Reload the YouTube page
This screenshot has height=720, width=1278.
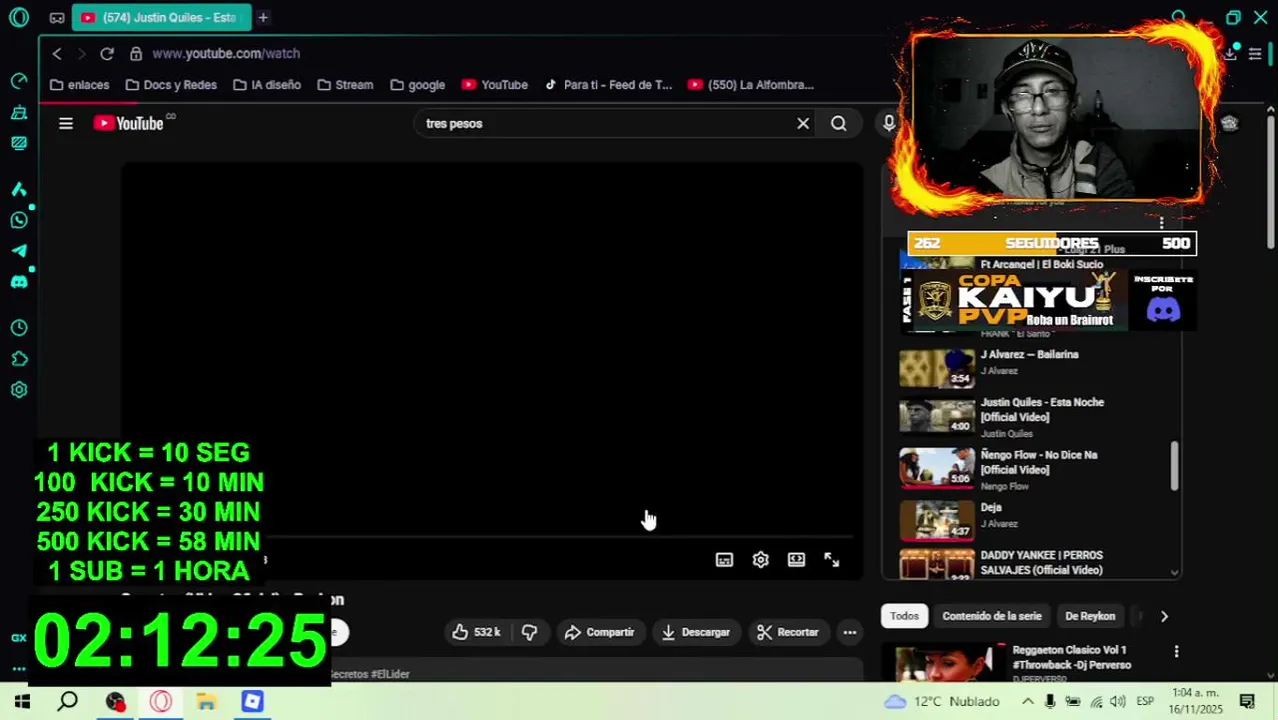[x=107, y=53]
